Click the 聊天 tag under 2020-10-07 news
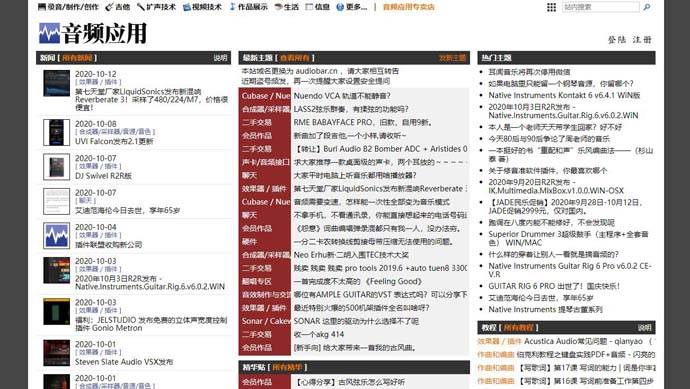The image size is (690, 389). pos(85,201)
